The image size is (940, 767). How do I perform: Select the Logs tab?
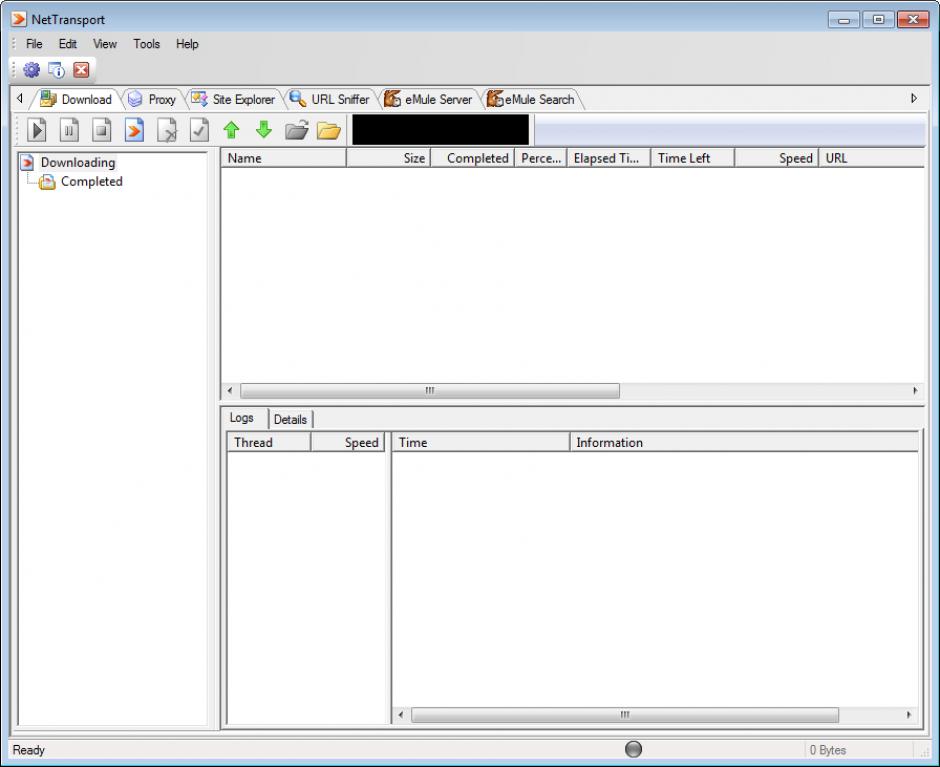coord(242,418)
